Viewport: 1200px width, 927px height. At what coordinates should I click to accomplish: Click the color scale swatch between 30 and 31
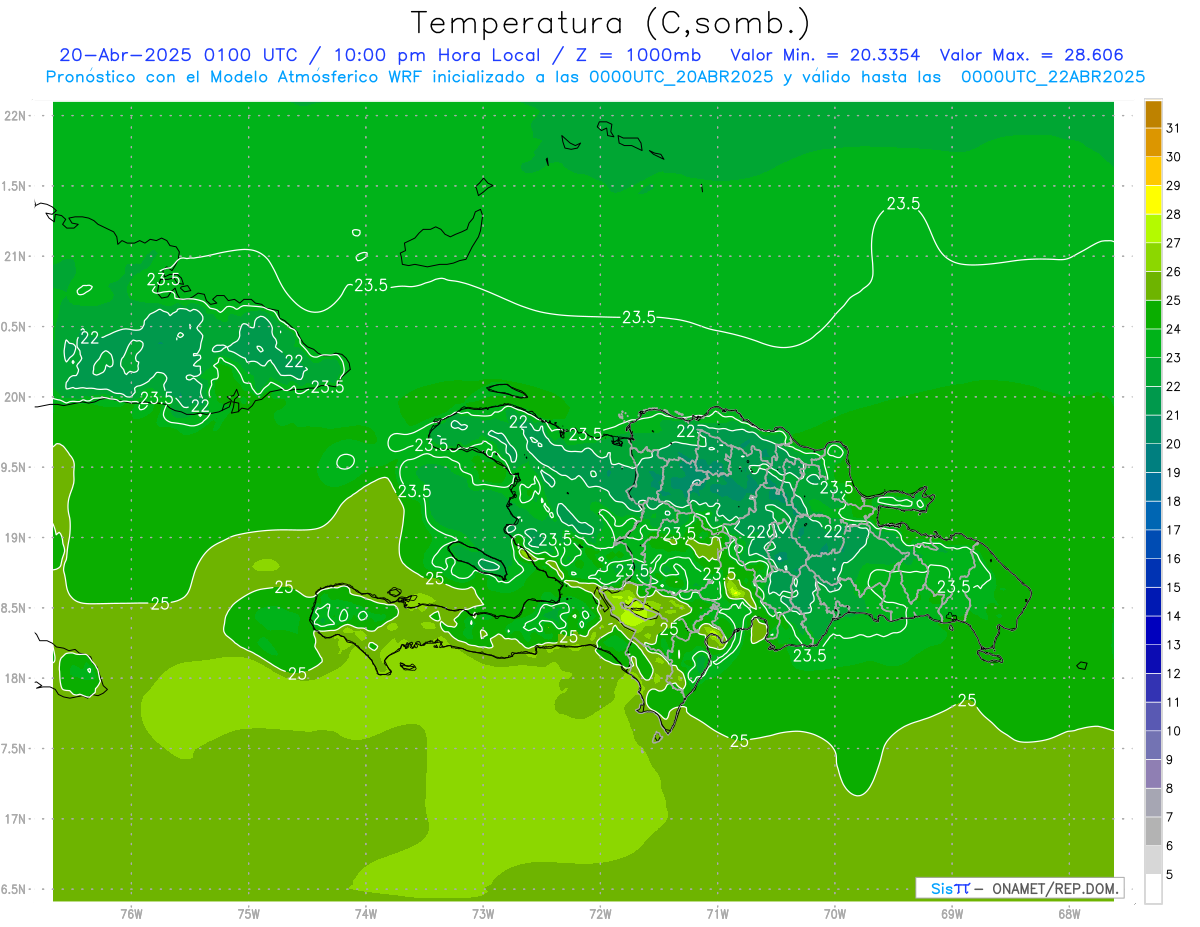pyautogui.click(x=1154, y=143)
